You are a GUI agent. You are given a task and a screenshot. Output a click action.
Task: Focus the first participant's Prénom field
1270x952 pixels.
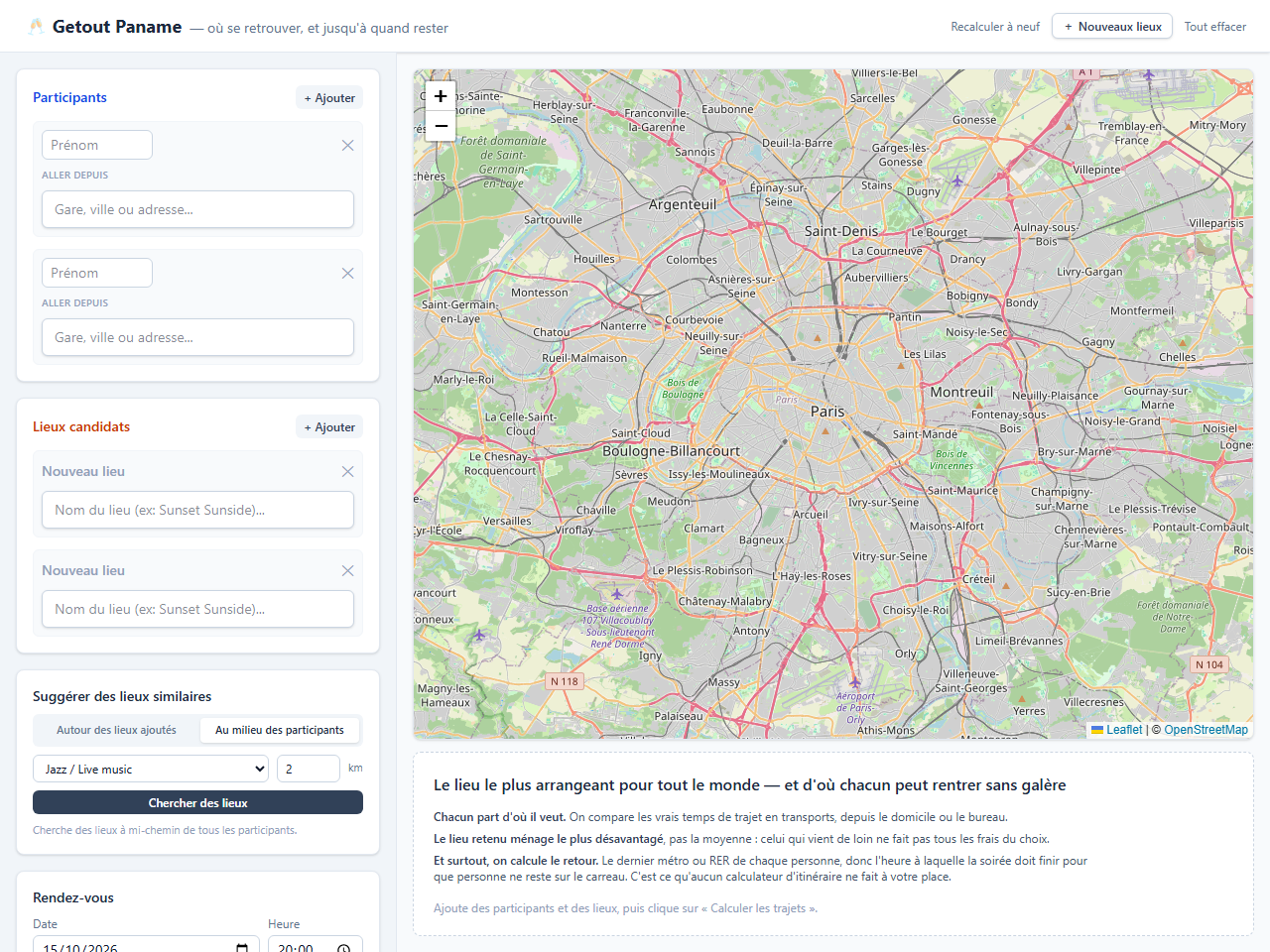(97, 145)
